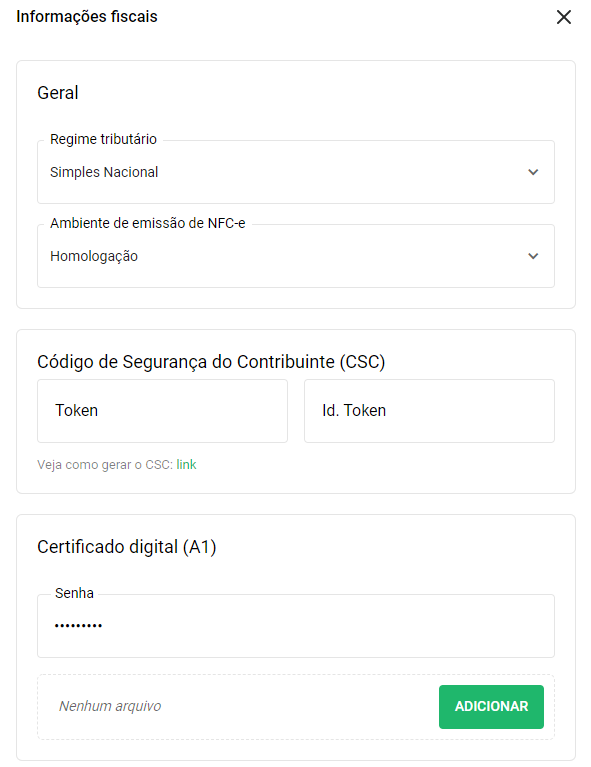Viewport: 591px width, 767px height.
Task: Open the Simples Nacional selected value
Action: 104,172
